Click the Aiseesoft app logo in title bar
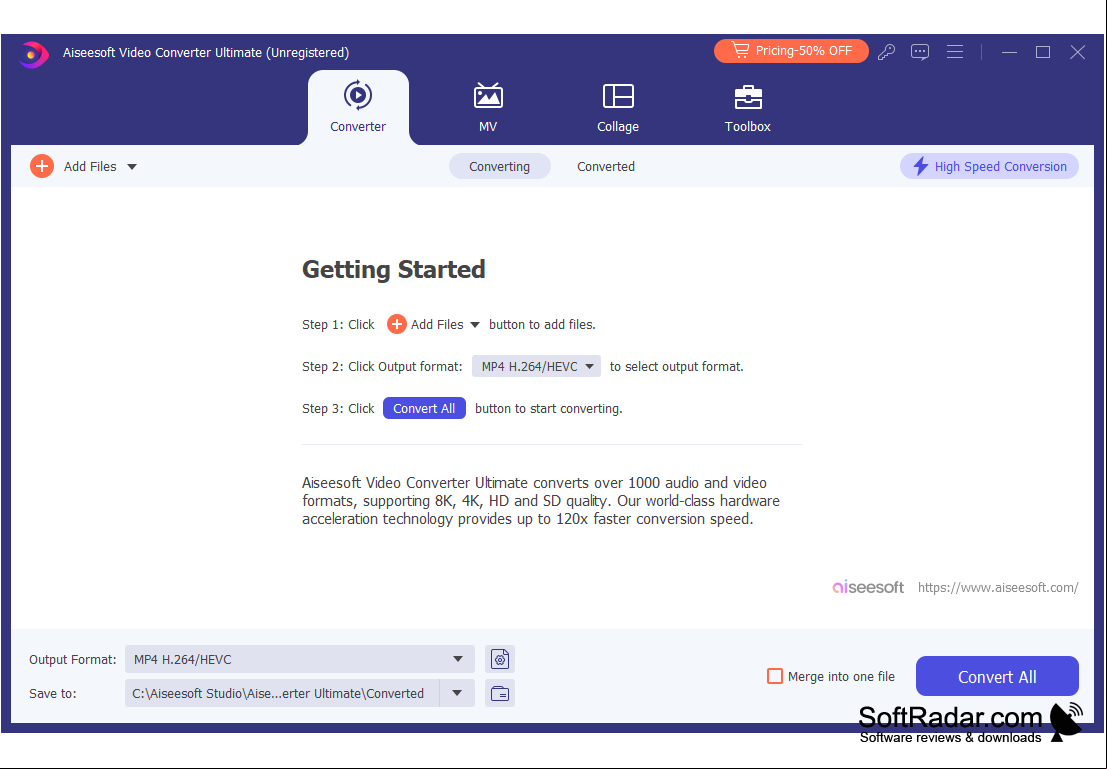 click(x=33, y=54)
